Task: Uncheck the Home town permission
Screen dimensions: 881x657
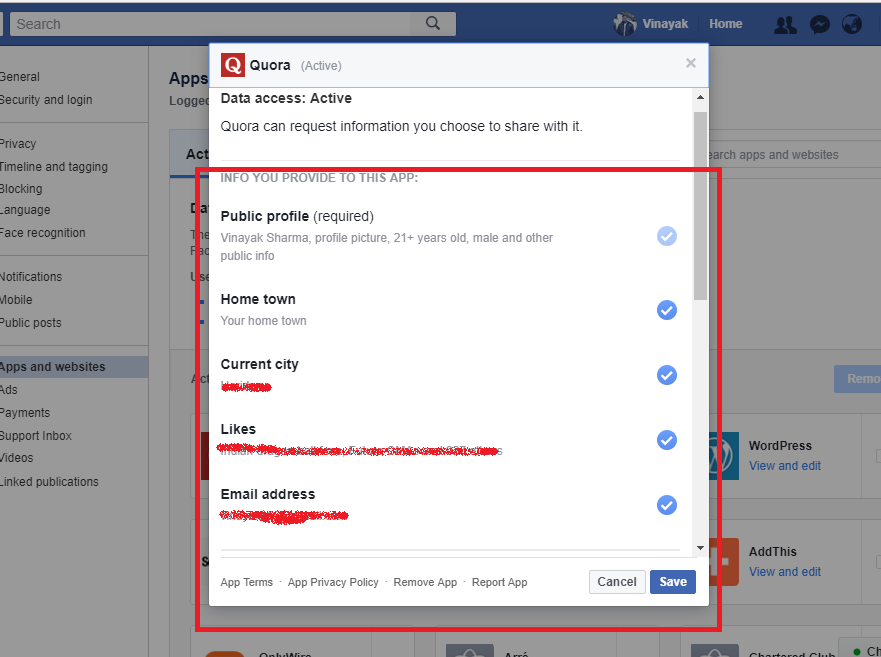Action: tap(667, 310)
